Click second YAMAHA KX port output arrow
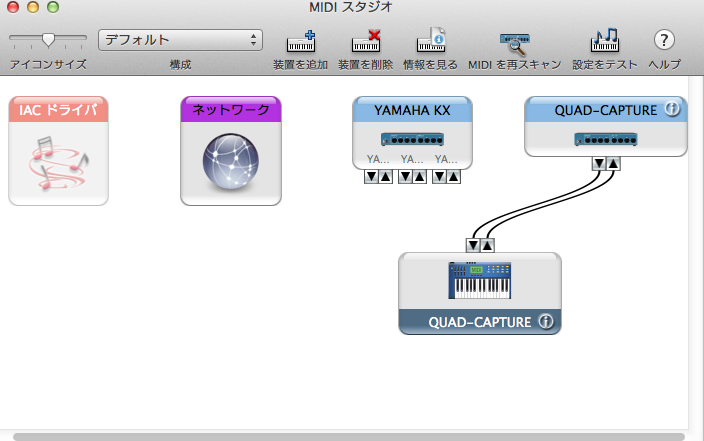Viewport: 704px width, 441px height. 419,176
